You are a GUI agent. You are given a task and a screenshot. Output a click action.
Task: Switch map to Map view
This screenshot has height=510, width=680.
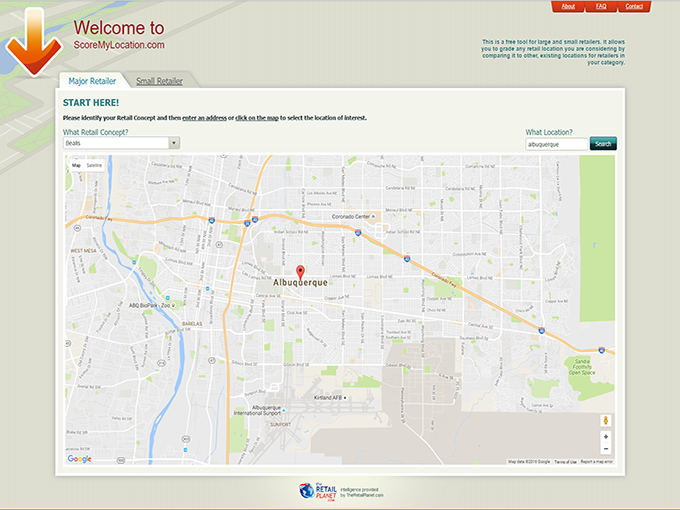(76, 165)
